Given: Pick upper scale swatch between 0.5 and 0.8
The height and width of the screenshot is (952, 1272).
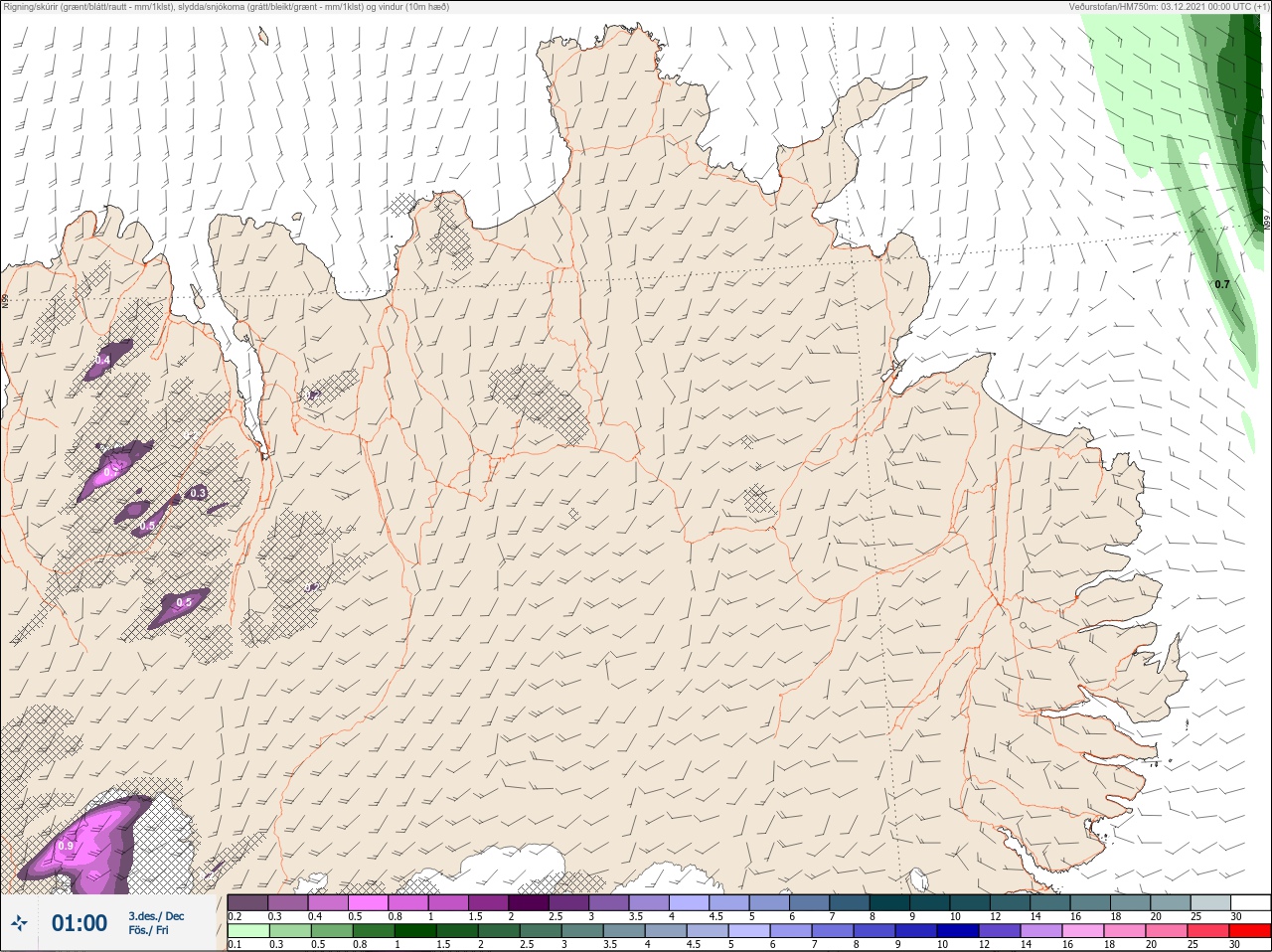Looking at the screenshot, I should tap(368, 902).
